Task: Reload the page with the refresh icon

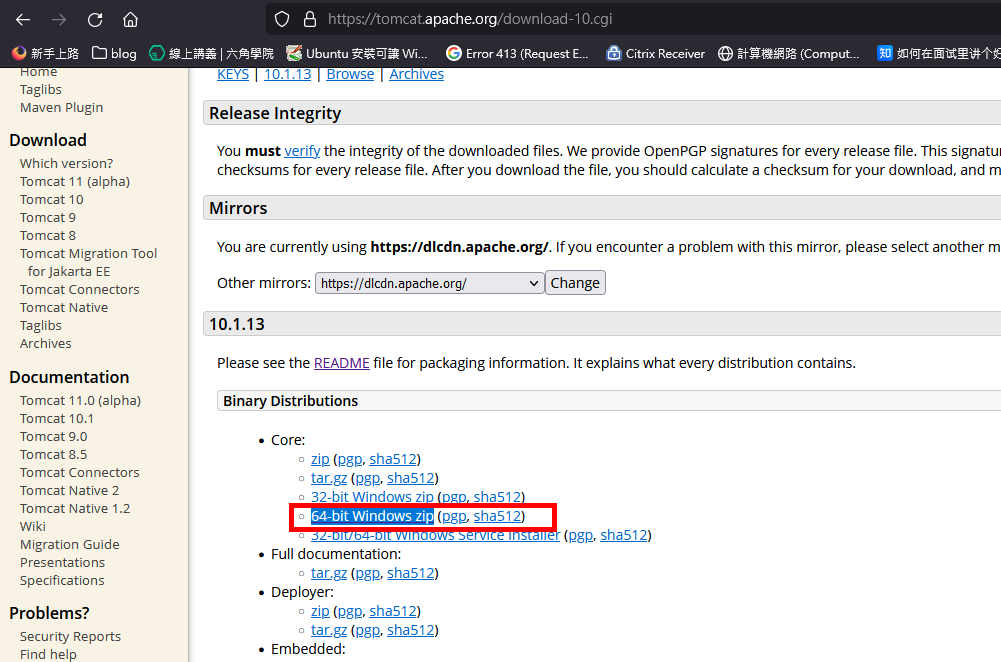Action: [x=95, y=20]
